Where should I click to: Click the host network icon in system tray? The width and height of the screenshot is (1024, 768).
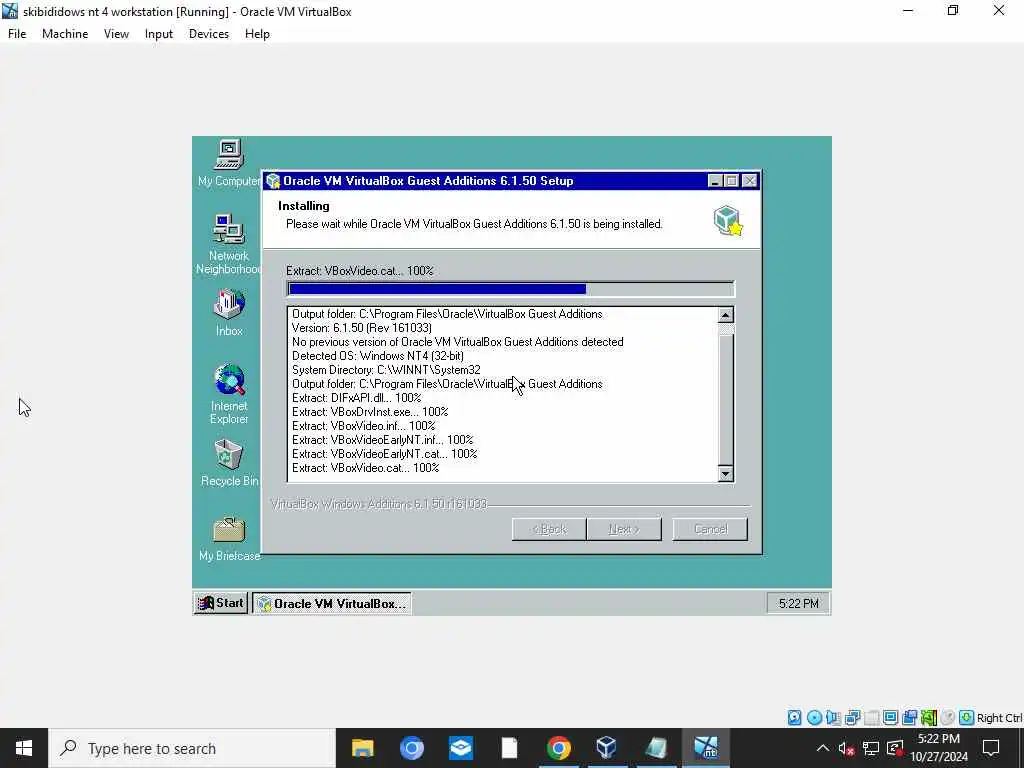(x=871, y=748)
